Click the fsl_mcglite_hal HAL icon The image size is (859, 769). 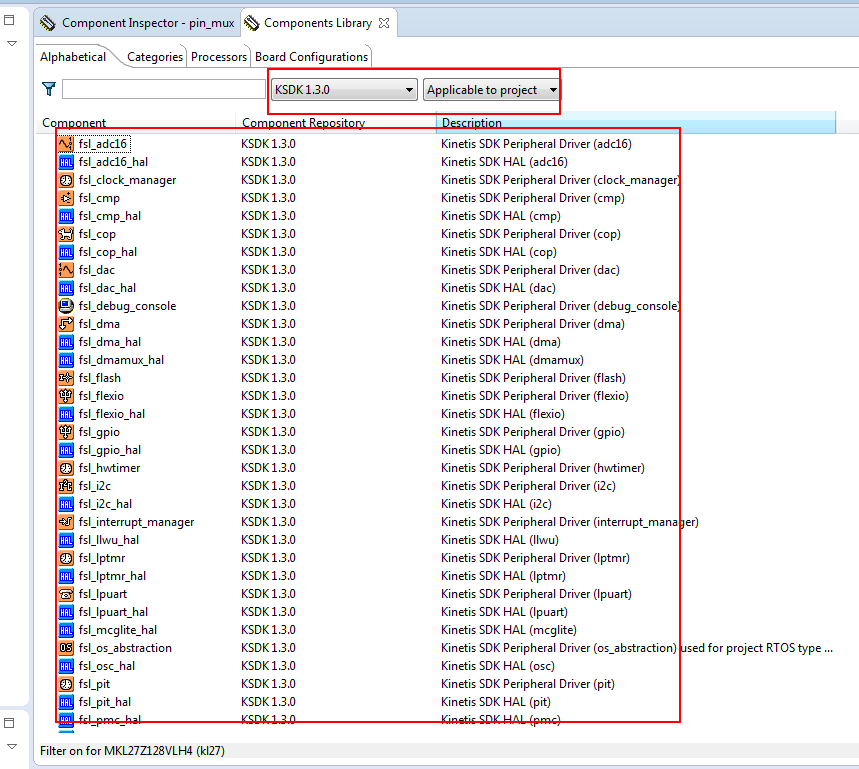pos(66,630)
